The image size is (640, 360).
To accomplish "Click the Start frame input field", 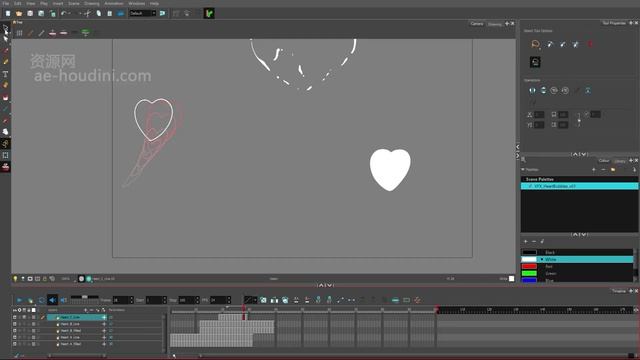I will [x=153, y=300].
